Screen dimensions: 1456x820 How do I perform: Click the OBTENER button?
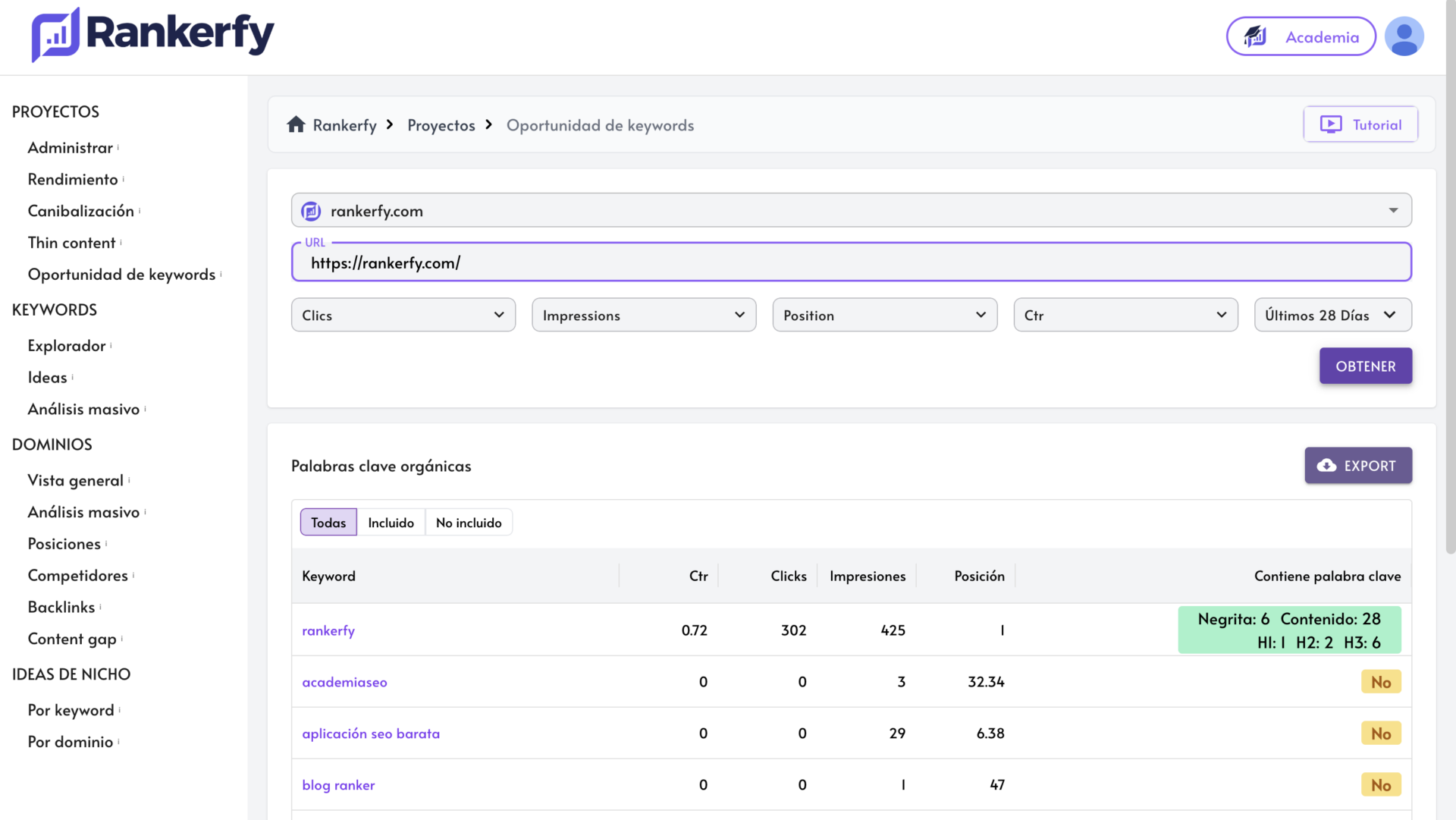point(1365,366)
